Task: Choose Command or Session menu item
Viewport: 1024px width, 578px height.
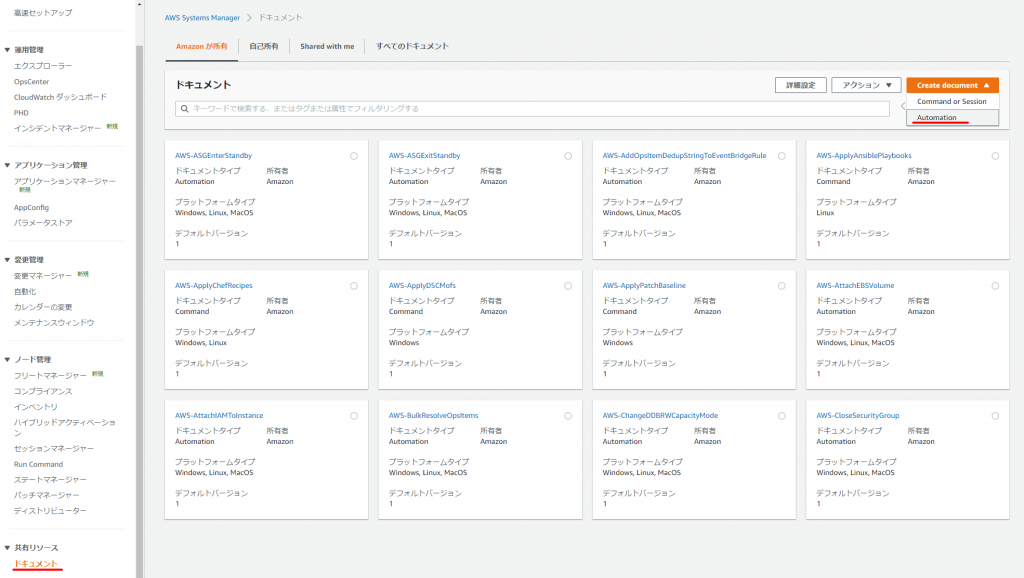Action: click(952, 101)
